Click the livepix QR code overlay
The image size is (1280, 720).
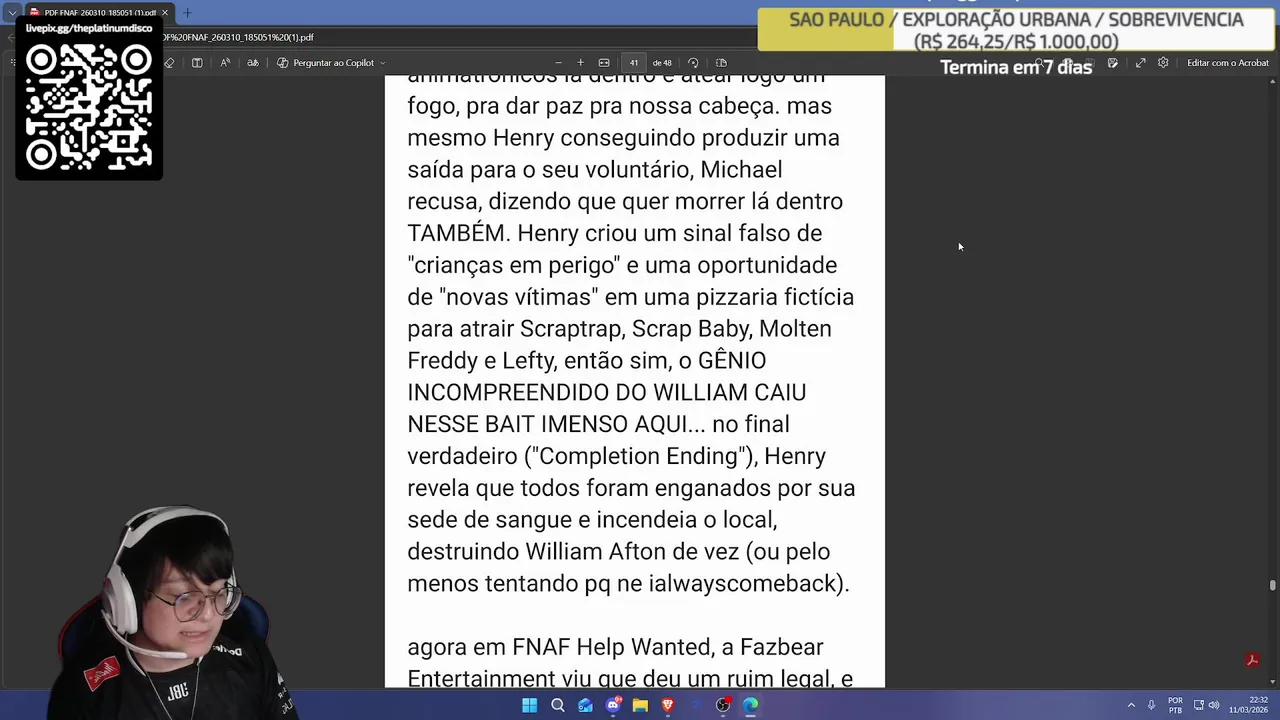[x=89, y=109]
